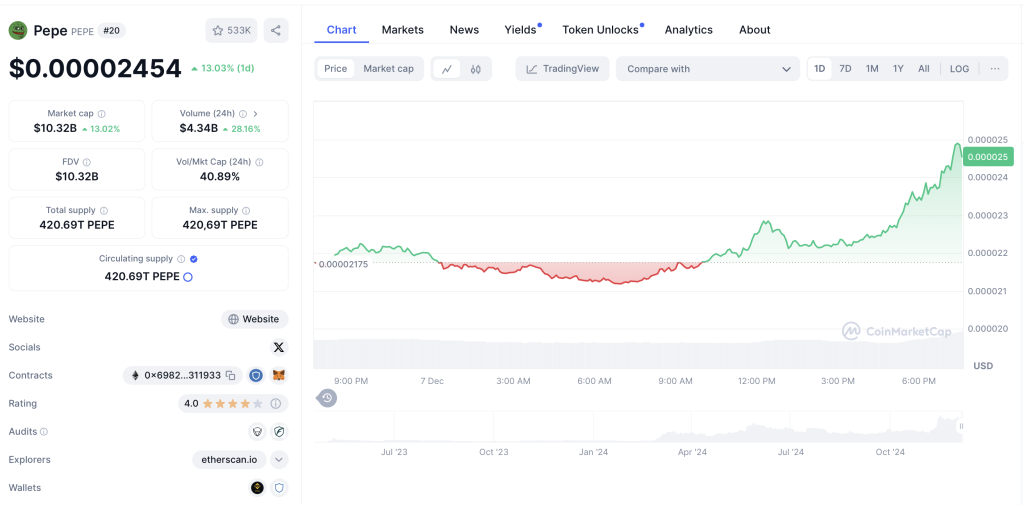Show Volume (24h) info icon
This screenshot has width=1024, height=505.
pyautogui.click(x=243, y=114)
